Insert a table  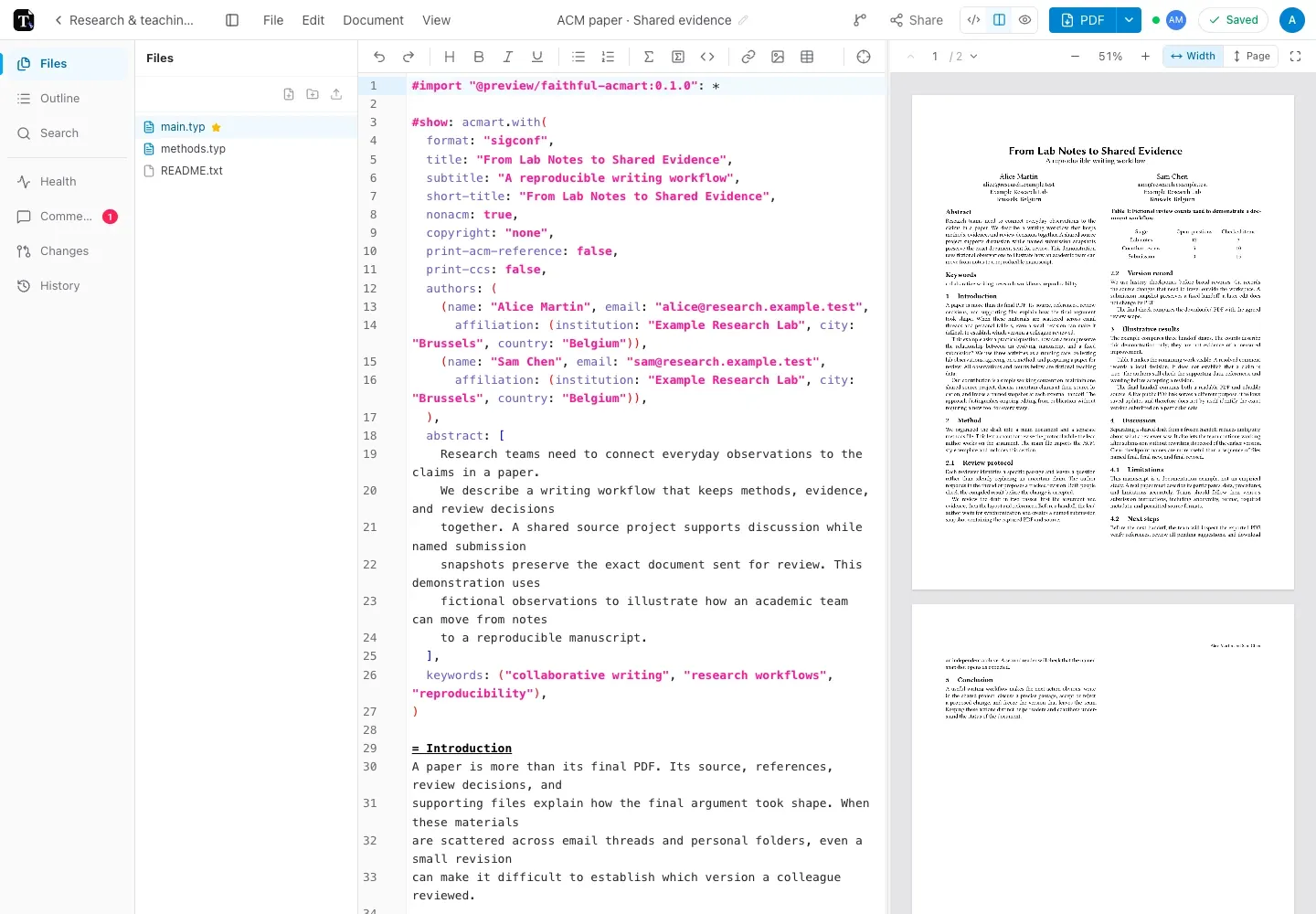(x=807, y=57)
